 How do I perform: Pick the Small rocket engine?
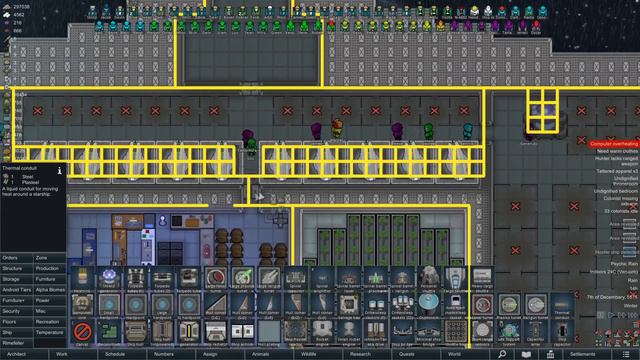pyautogui.click(x=349, y=333)
